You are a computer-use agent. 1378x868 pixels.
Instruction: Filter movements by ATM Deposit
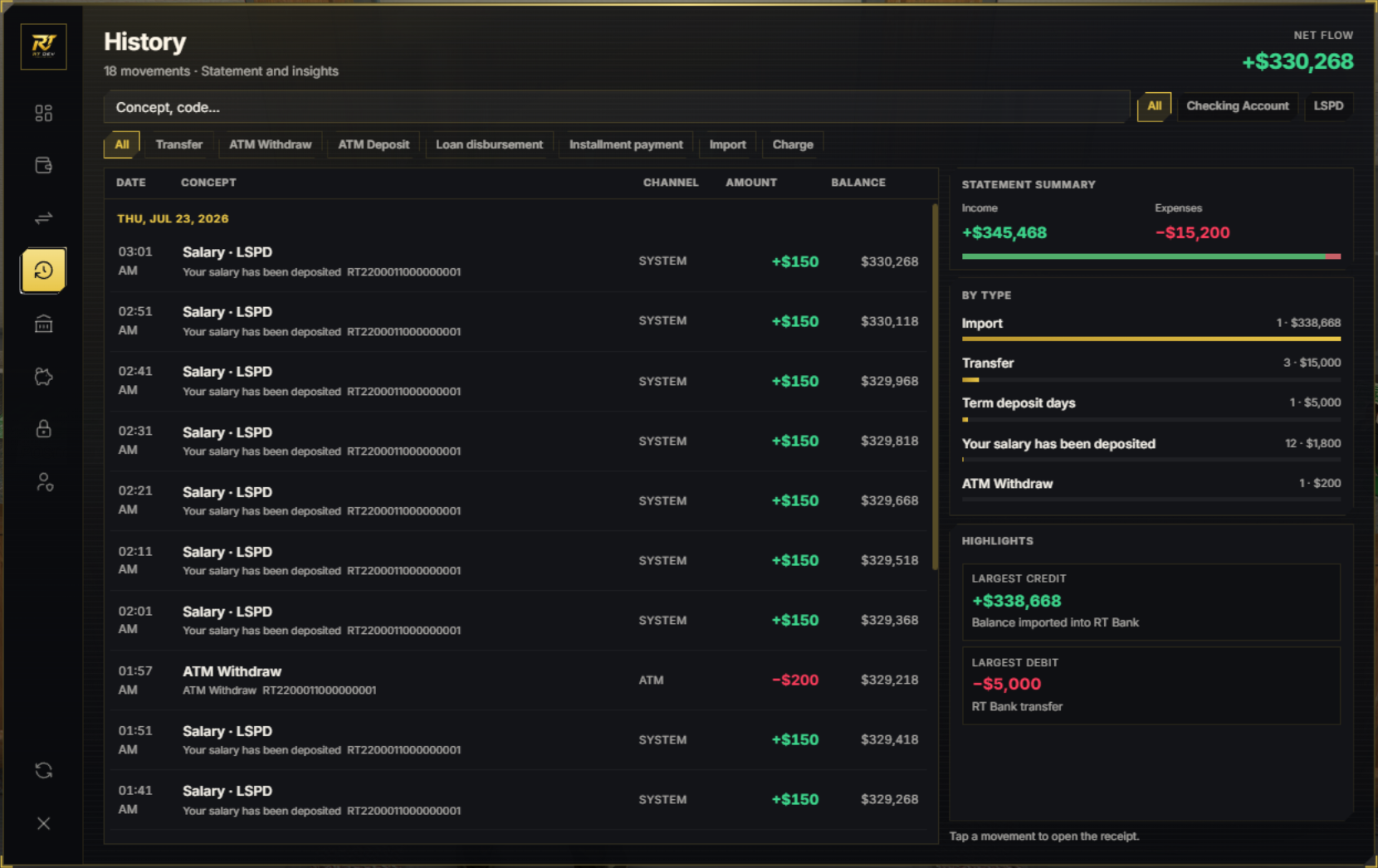[x=374, y=144]
